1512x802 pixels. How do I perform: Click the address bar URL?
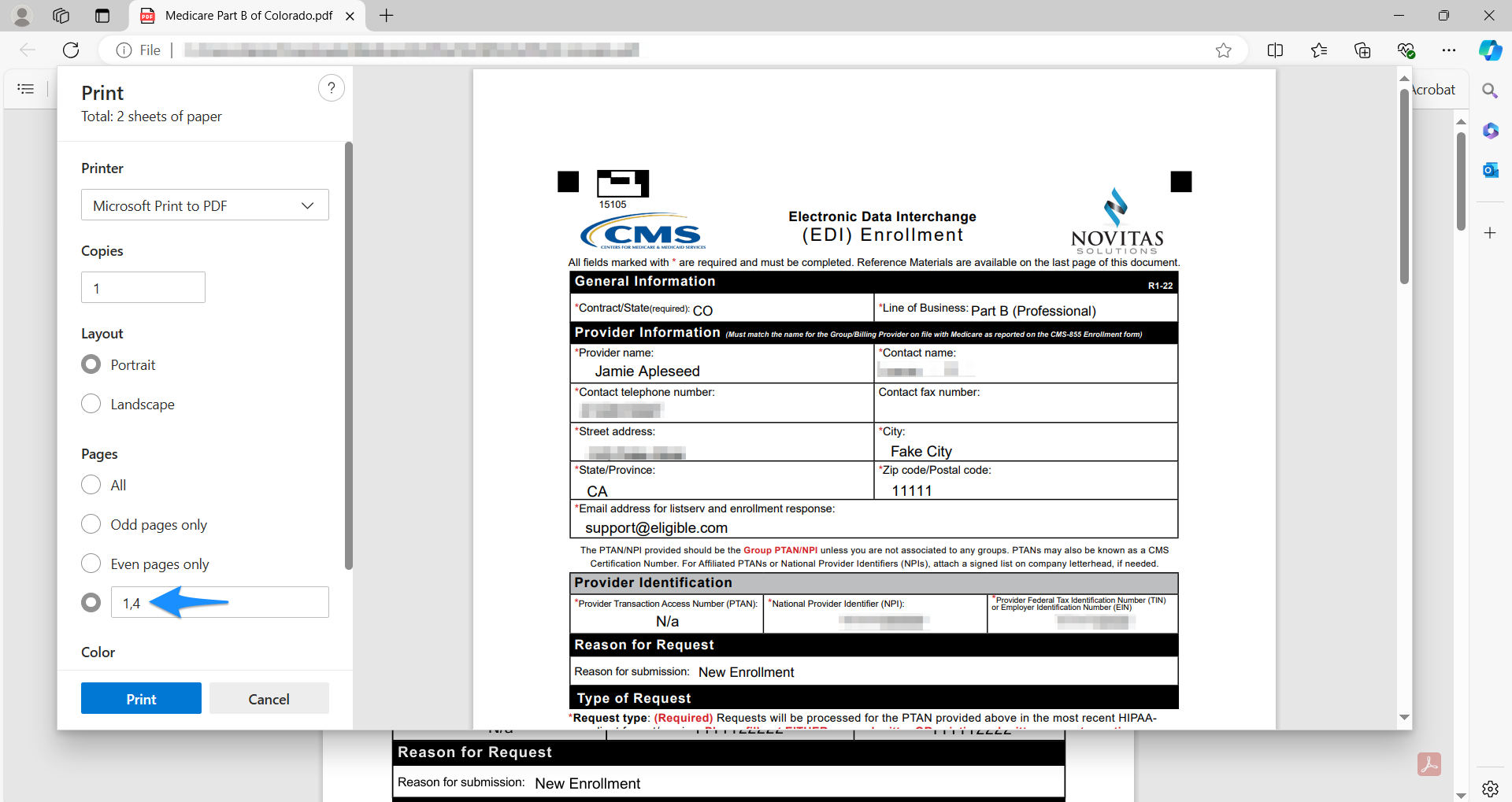tap(411, 50)
